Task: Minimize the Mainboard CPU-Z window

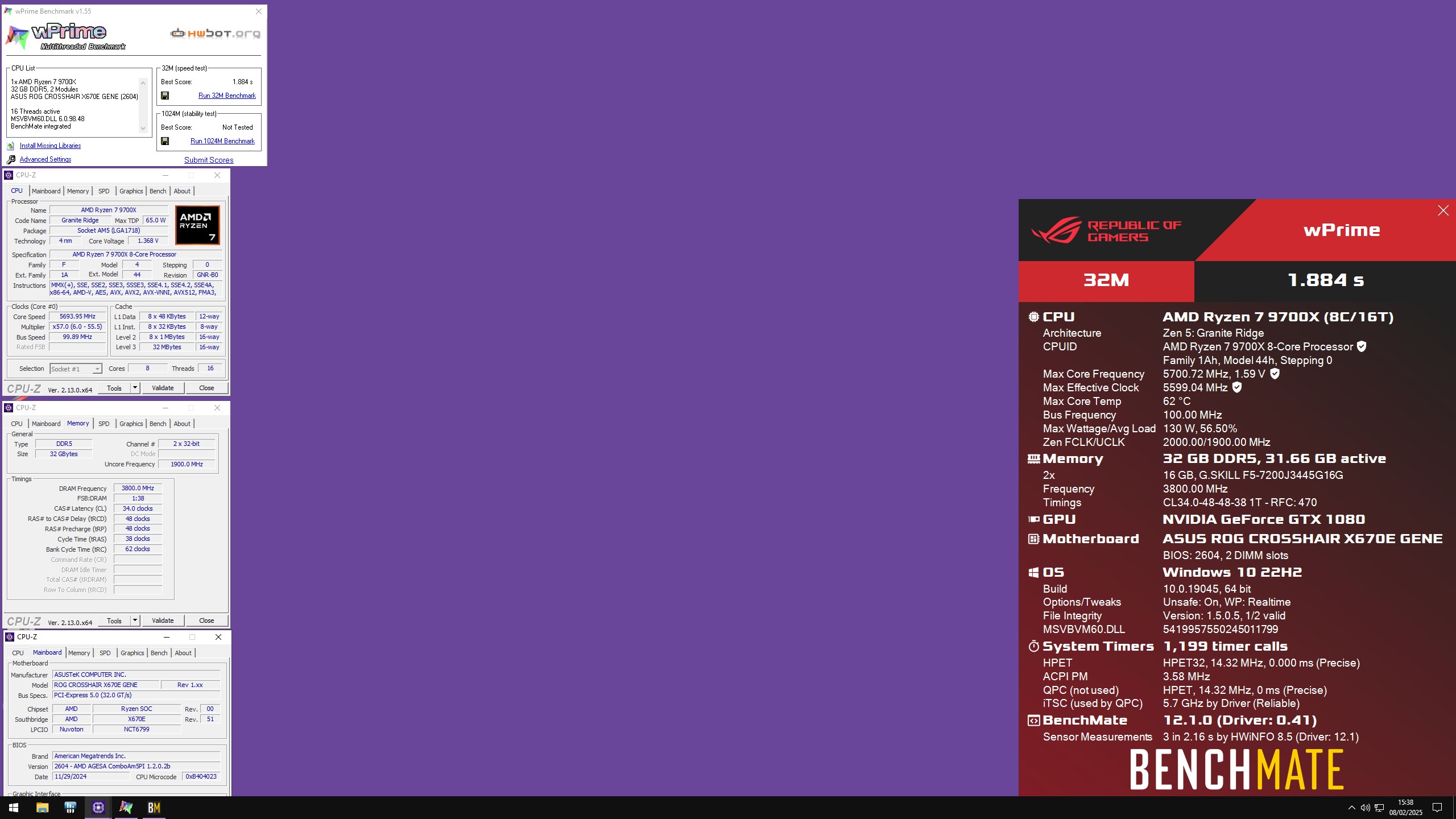Action: [167, 637]
